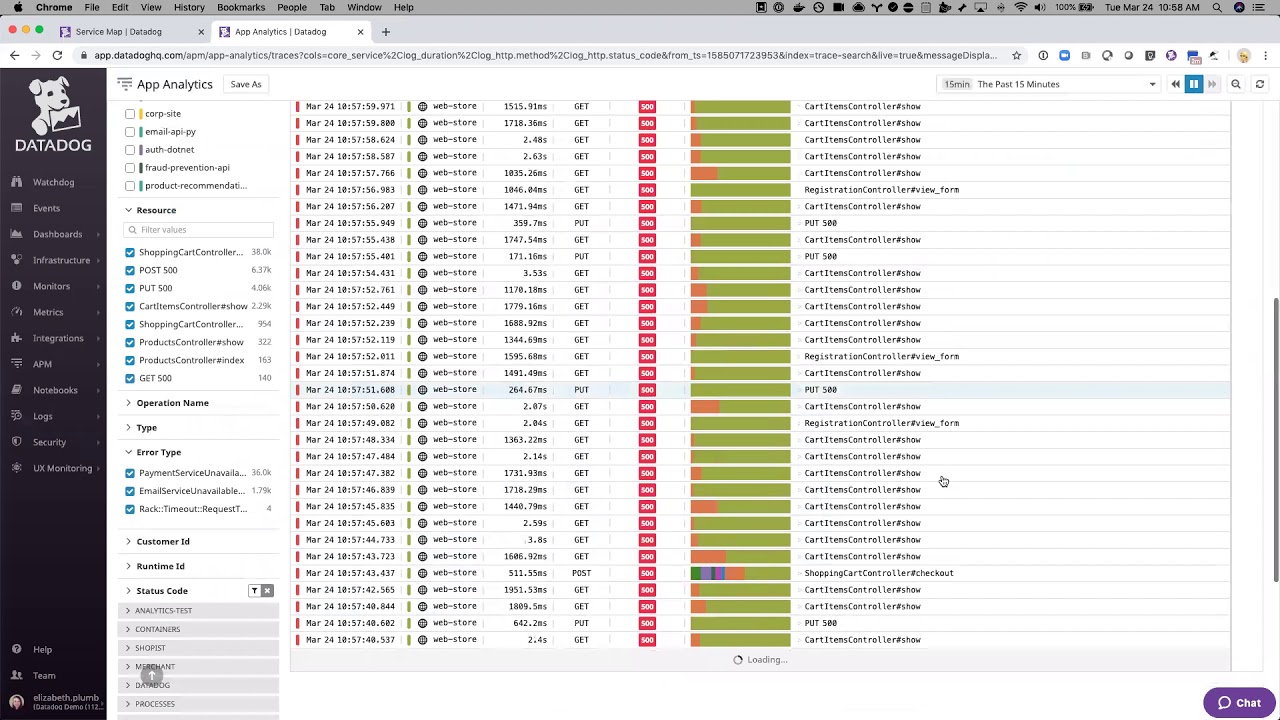Open the Chat widget

pyautogui.click(x=1239, y=703)
